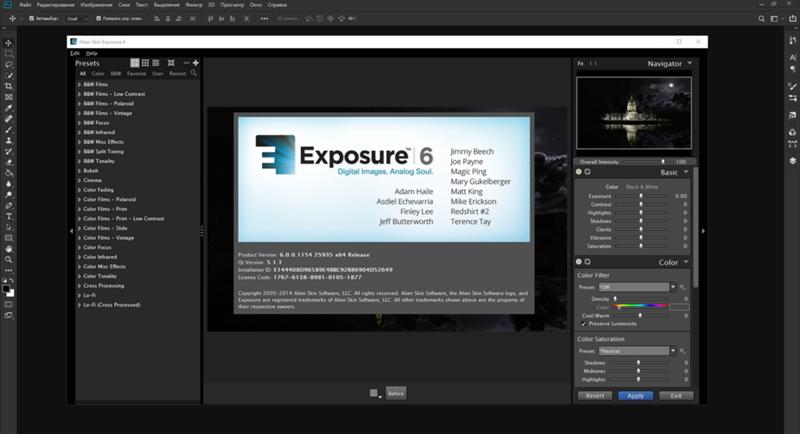Reset the Color panel settings
800x434 pixels.
point(588,262)
